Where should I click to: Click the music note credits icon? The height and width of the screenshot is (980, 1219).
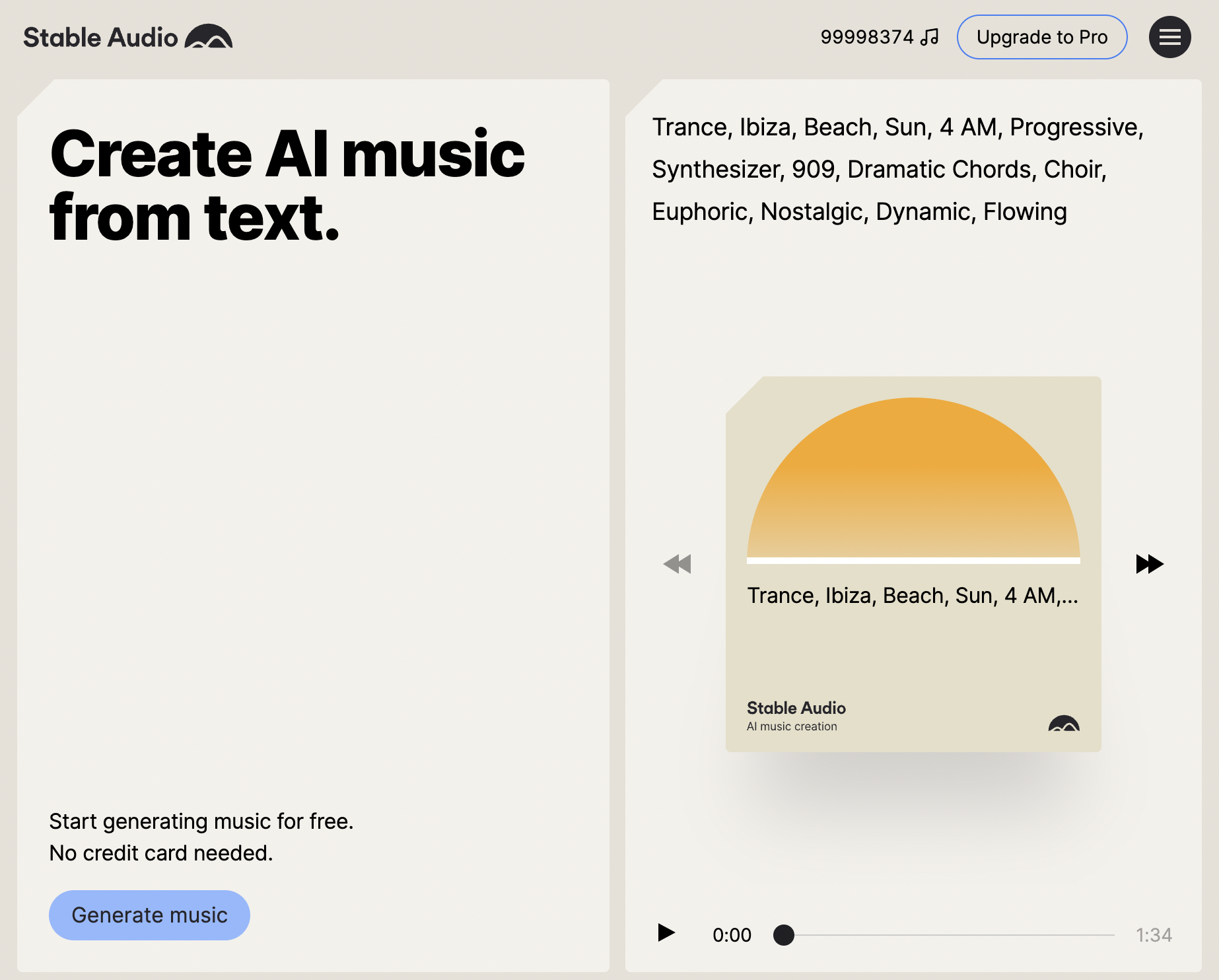tap(930, 37)
